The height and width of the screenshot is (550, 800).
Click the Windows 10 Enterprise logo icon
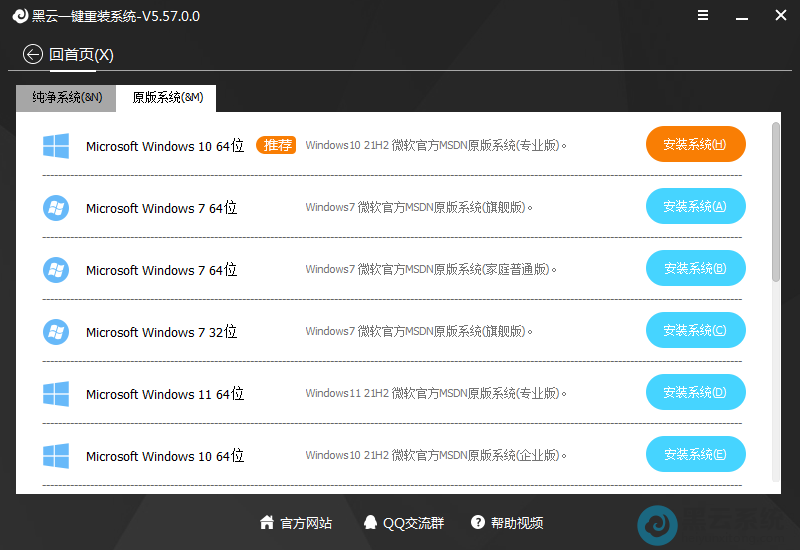coord(56,456)
